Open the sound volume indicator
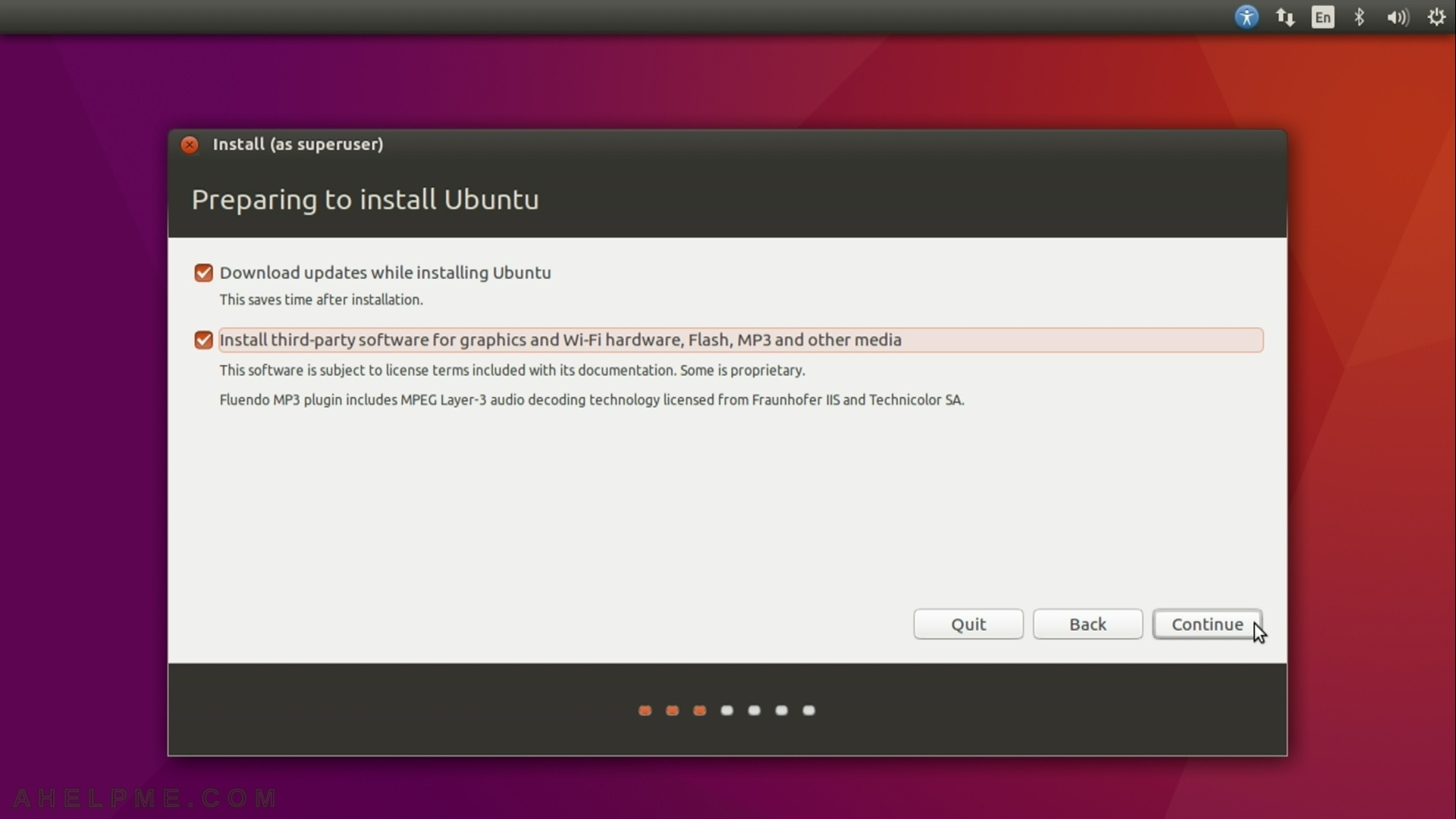1456x819 pixels. (1398, 17)
